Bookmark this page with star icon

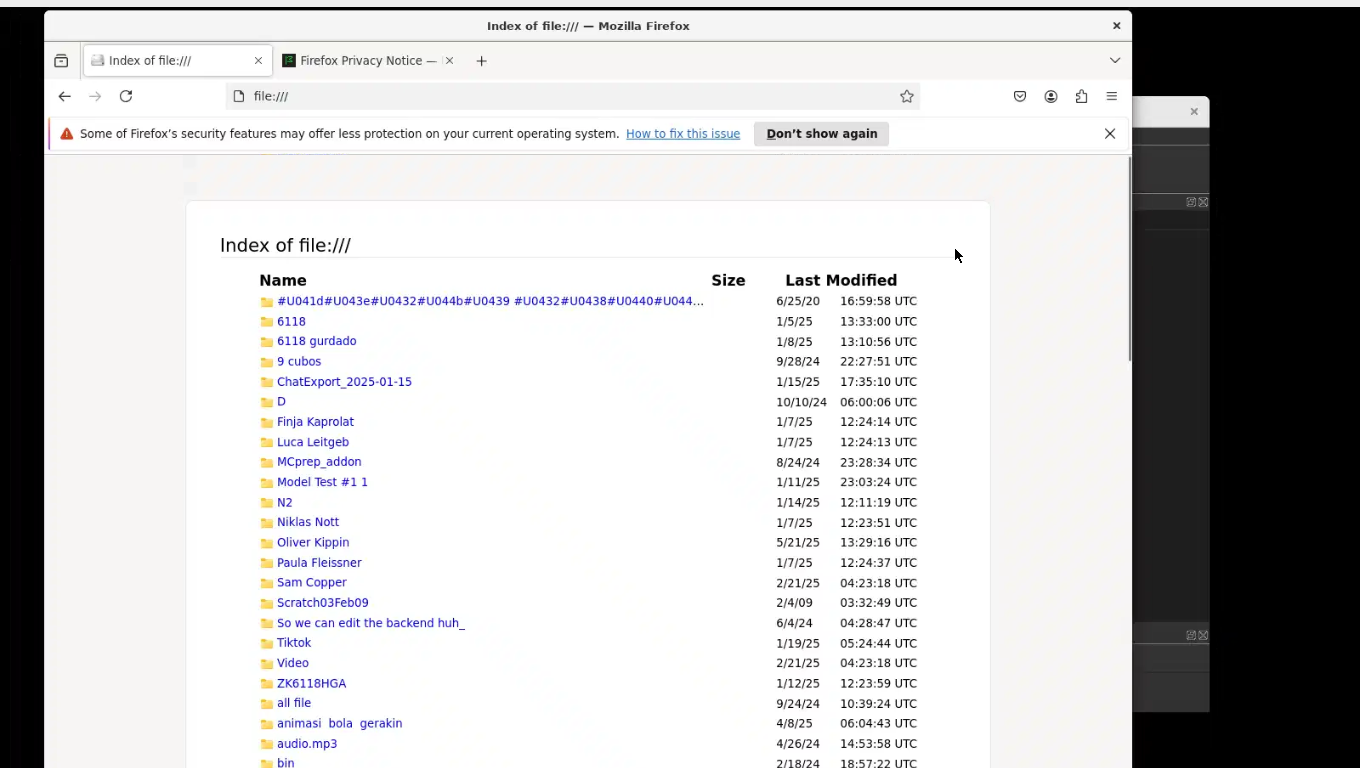(x=906, y=96)
